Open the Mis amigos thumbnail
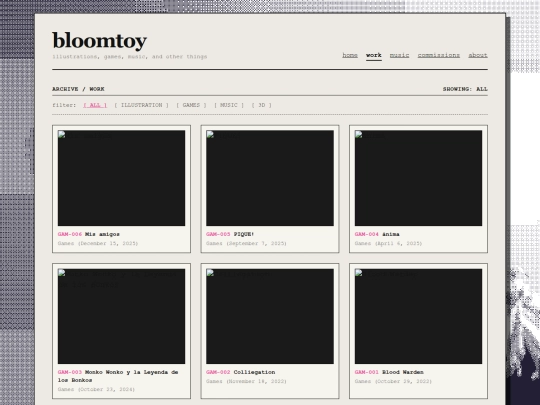This screenshot has height=405, width=540. (x=121, y=178)
